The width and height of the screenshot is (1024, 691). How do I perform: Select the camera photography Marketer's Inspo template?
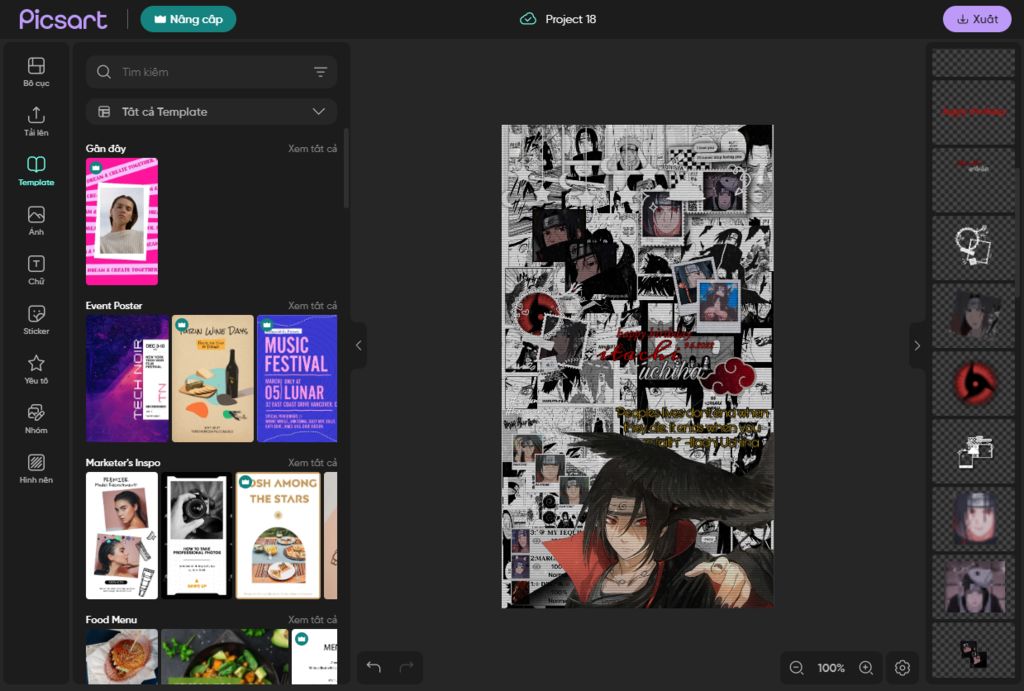click(x=197, y=536)
